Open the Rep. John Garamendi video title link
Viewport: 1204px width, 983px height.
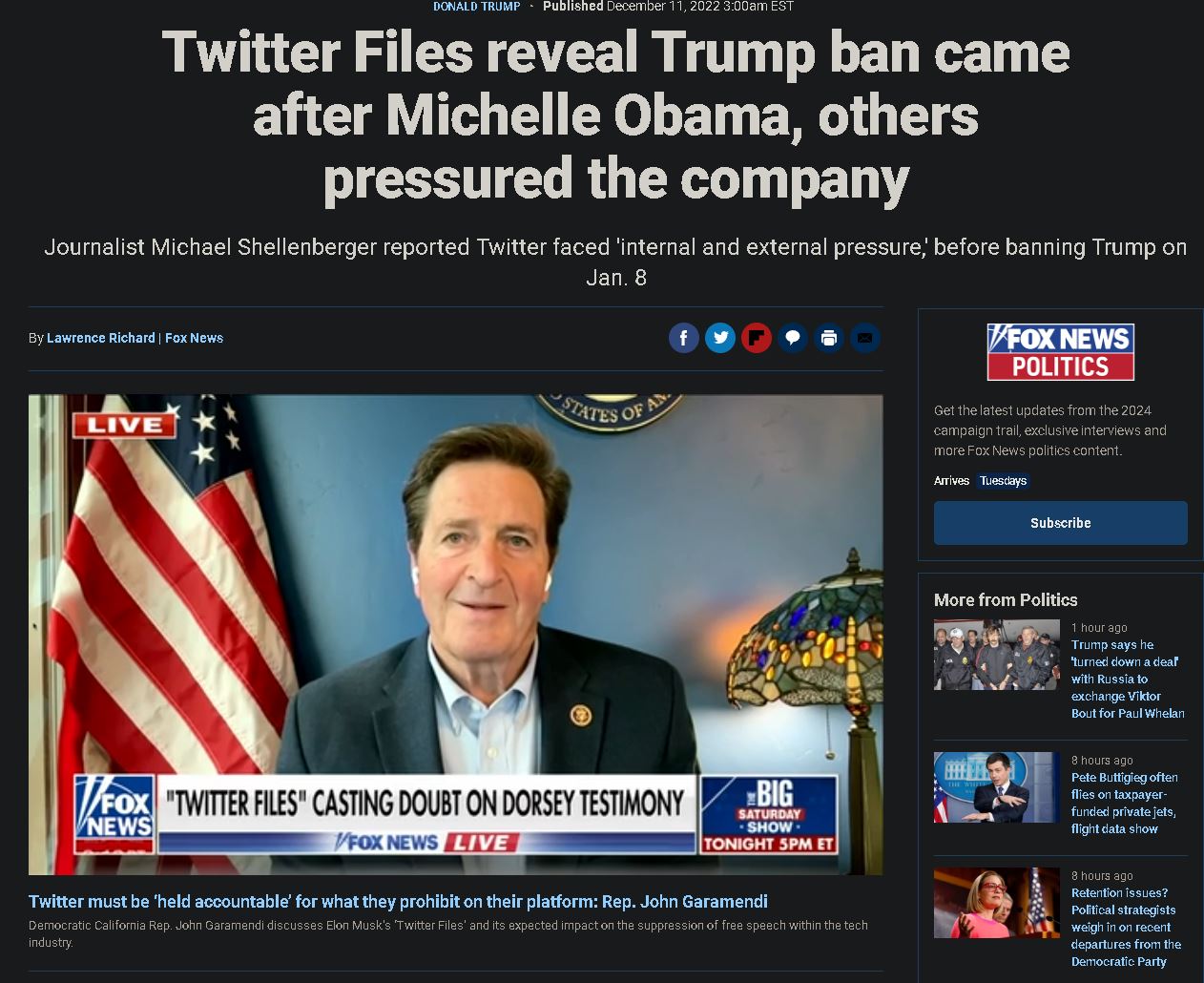point(398,902)
